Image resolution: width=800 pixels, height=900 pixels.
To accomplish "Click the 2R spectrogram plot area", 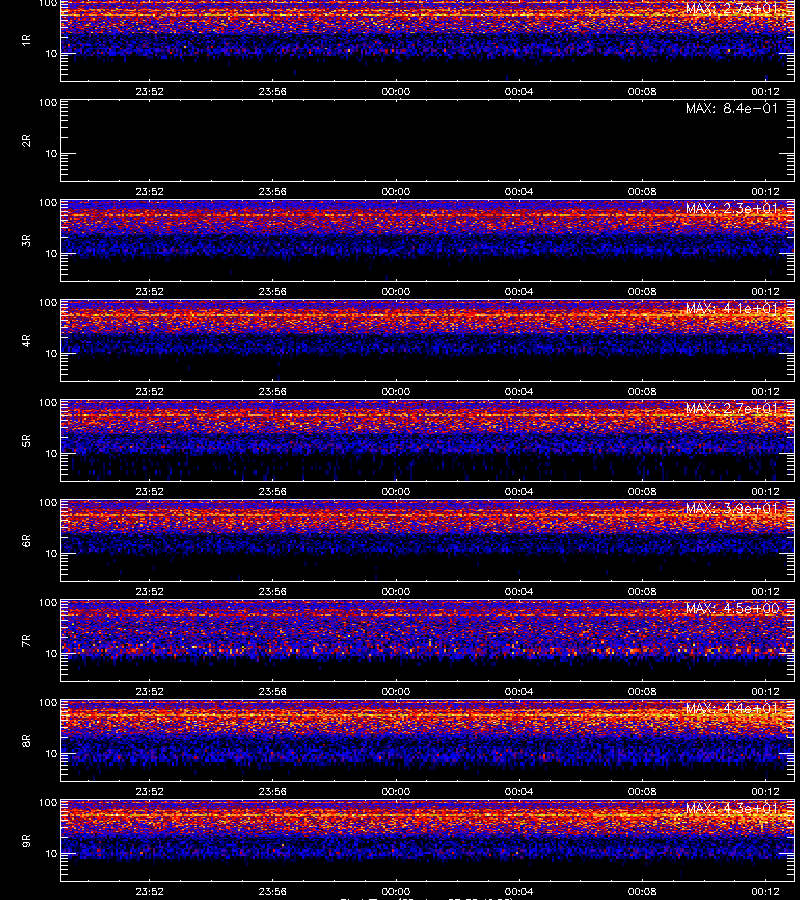I will coord(428,141).
